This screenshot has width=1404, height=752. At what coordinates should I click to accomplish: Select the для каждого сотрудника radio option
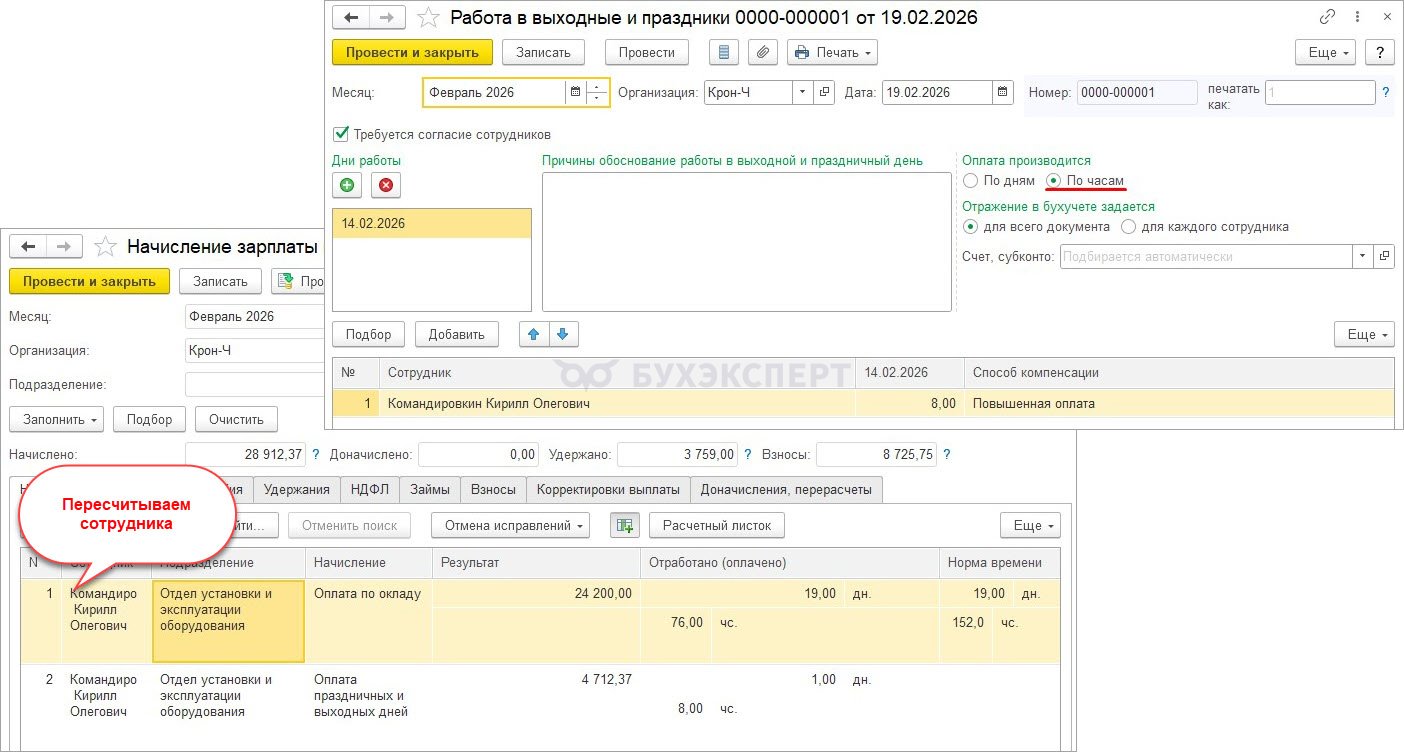pyautogui.click(x=1129, y=227)
